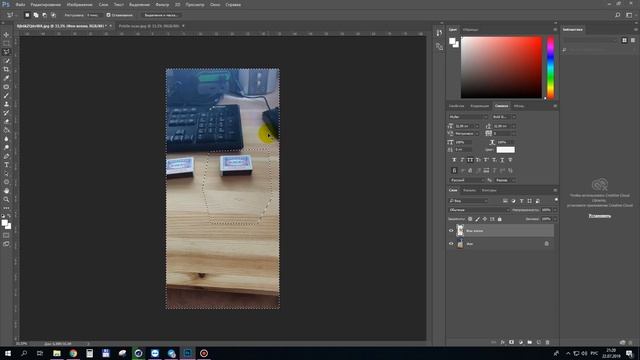Open the Файл menu
The image size is (640, 360).
tap(20, 4)
